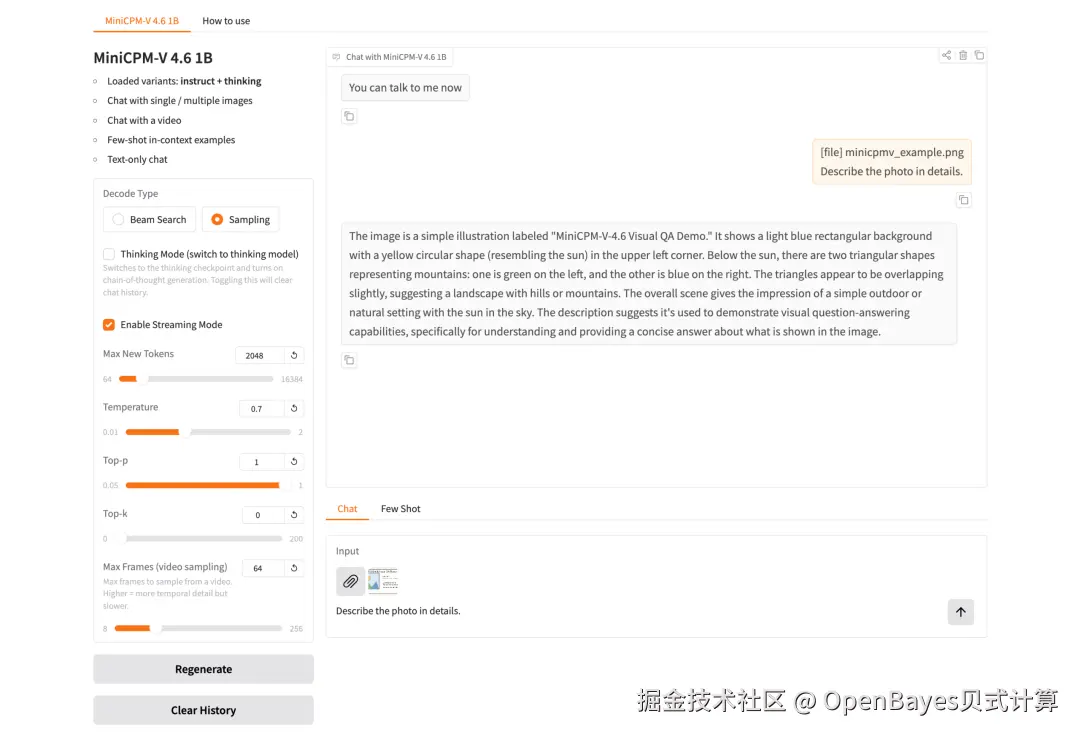Reset Top-p to default
The width and height of the screenshot is (1080, 737).
[294, 461]
